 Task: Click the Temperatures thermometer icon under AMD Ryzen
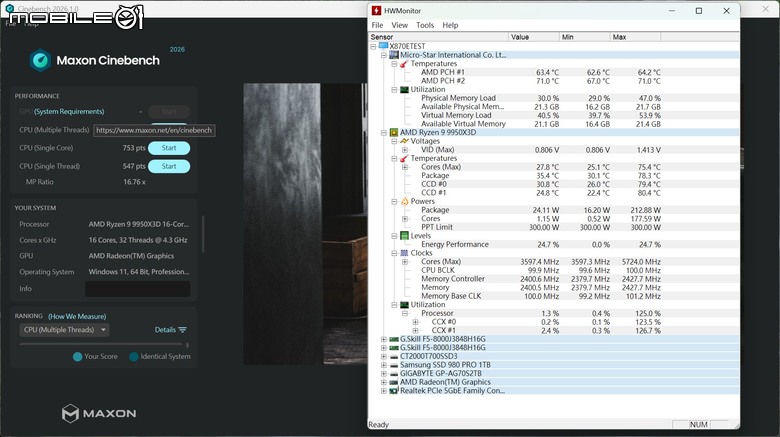pos(405,158)
